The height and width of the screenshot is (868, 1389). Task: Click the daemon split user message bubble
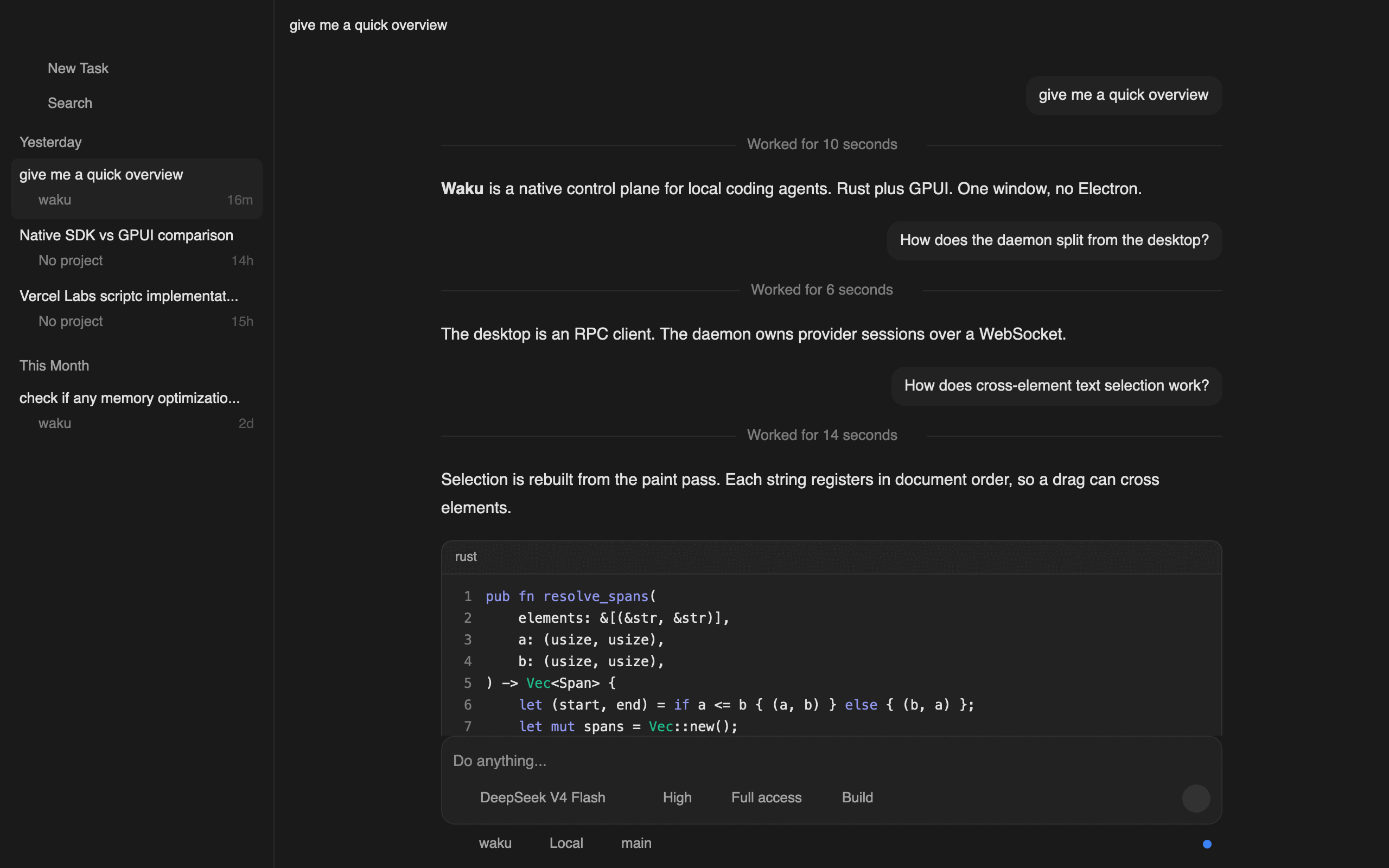coord(1054,240)
